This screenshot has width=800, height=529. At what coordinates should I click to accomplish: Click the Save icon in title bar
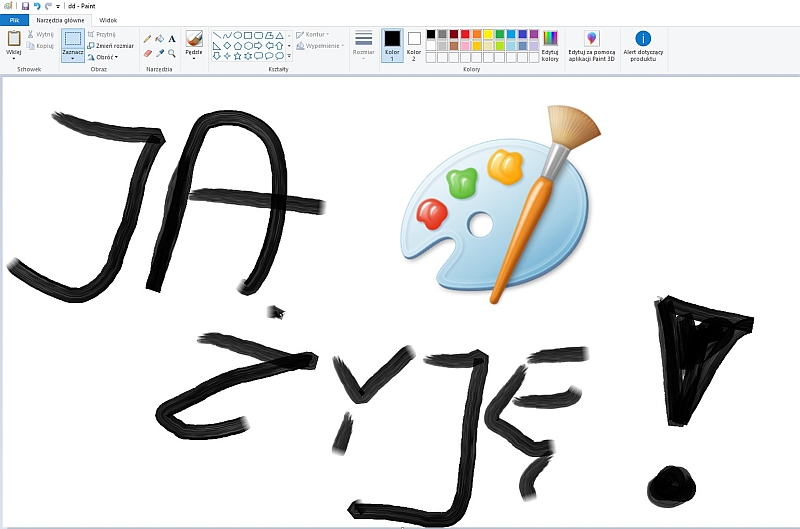[x=25, y=6]
